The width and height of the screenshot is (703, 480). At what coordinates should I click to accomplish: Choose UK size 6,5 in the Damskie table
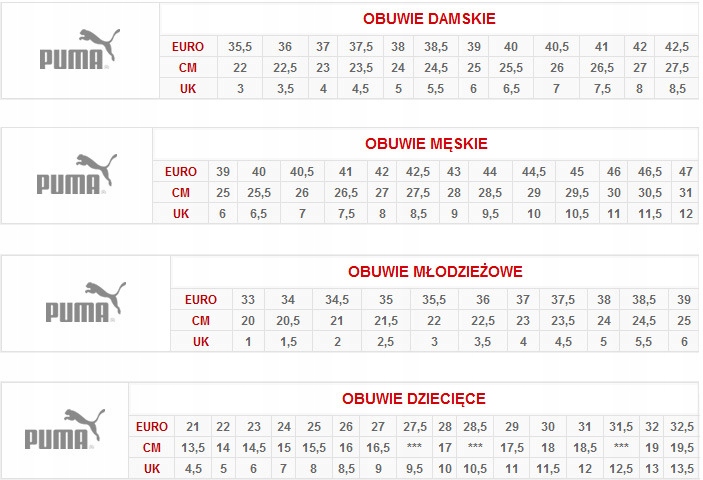511,89
